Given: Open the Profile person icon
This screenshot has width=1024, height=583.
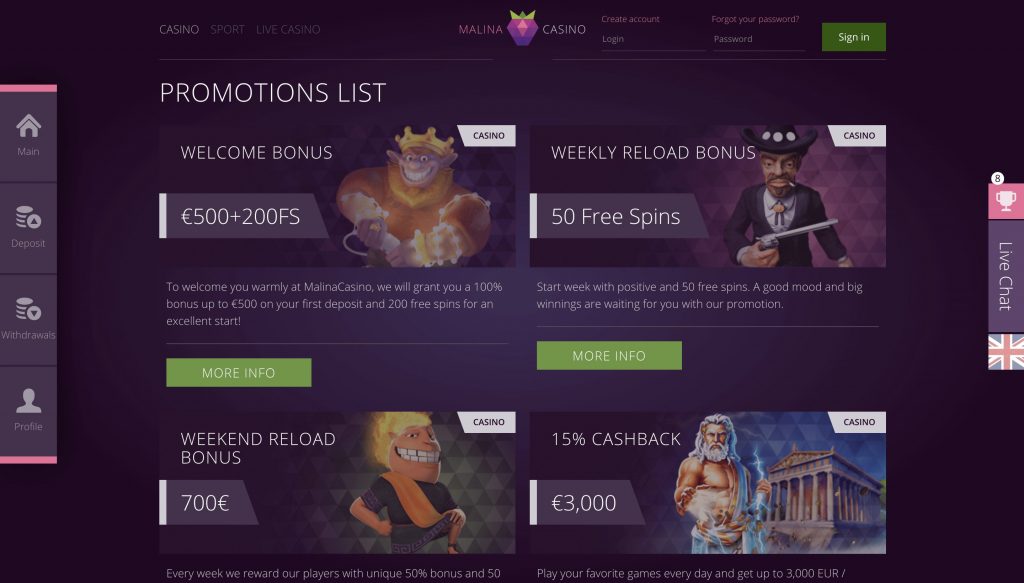Looking at the screenshot, I should point(28,401).
